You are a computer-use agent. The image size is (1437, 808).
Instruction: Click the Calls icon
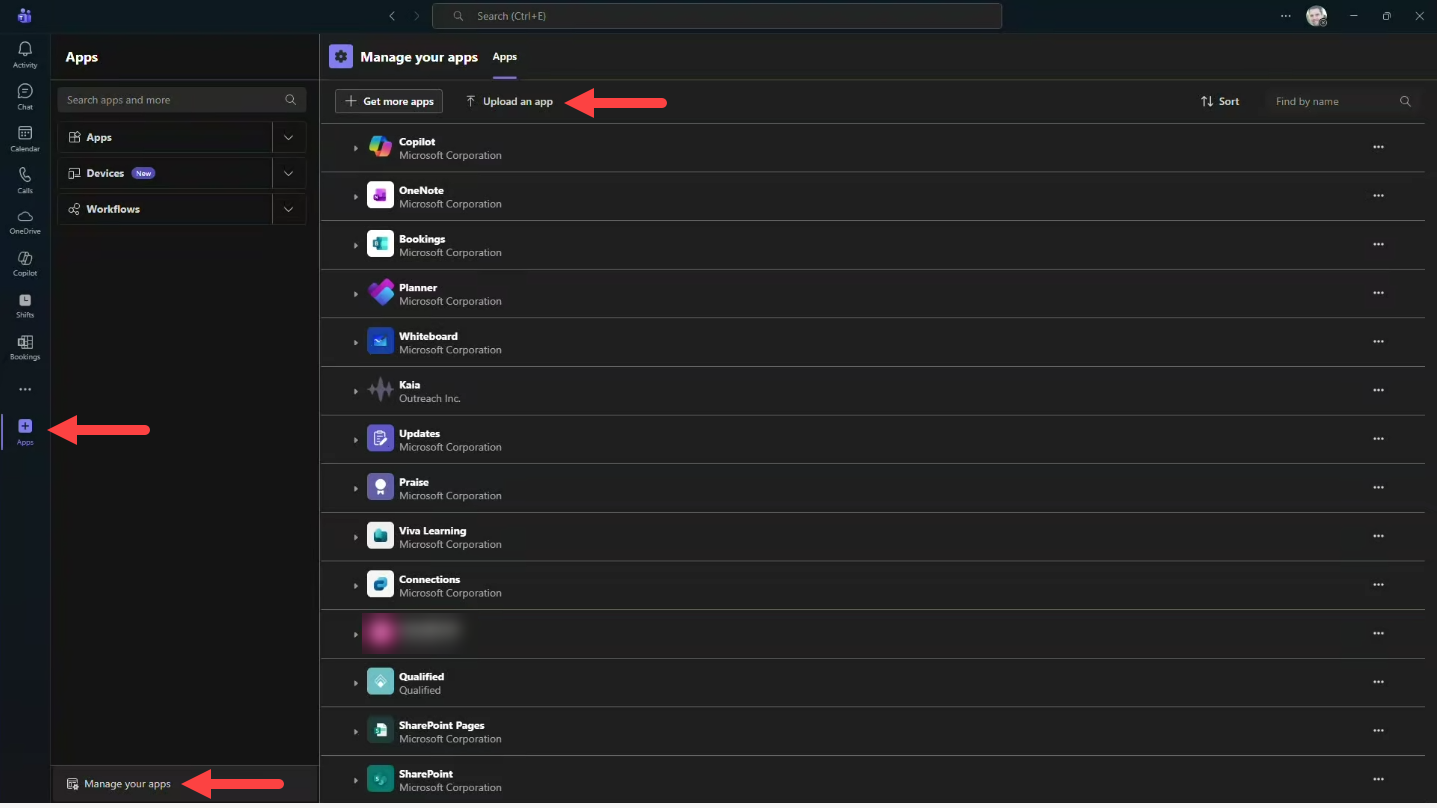pyautogui.click(x=24, y=178)
